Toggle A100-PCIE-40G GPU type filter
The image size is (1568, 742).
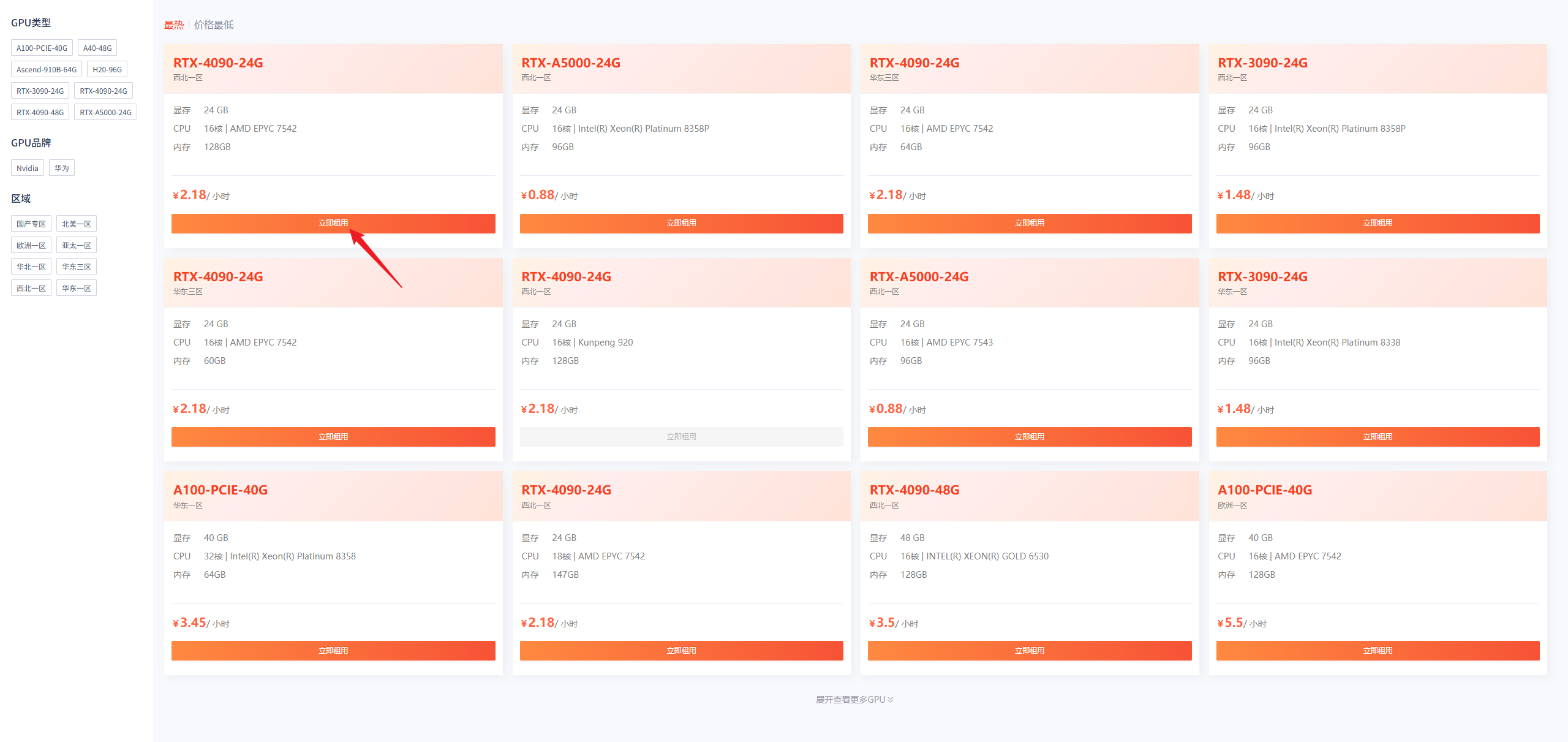click(x=42, y=48)
